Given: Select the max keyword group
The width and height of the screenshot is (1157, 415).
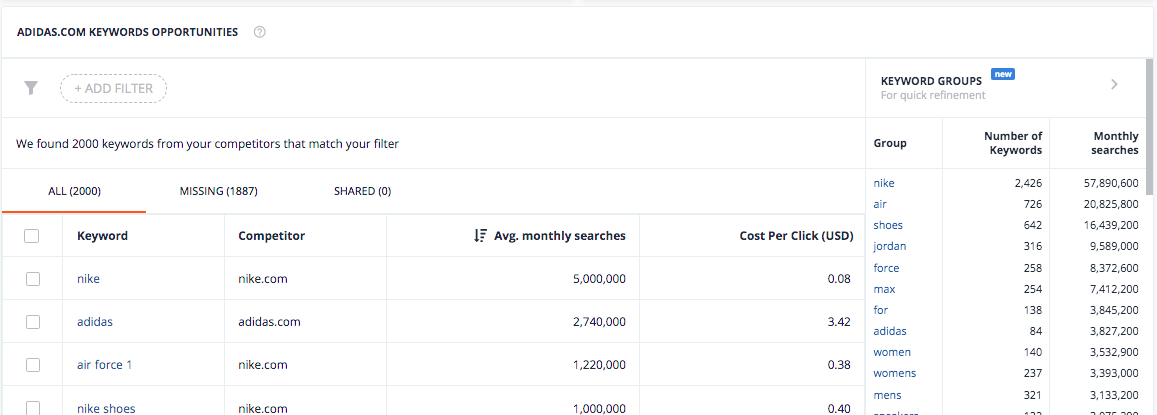Looking at the screenshot, I should pos(884,289).
